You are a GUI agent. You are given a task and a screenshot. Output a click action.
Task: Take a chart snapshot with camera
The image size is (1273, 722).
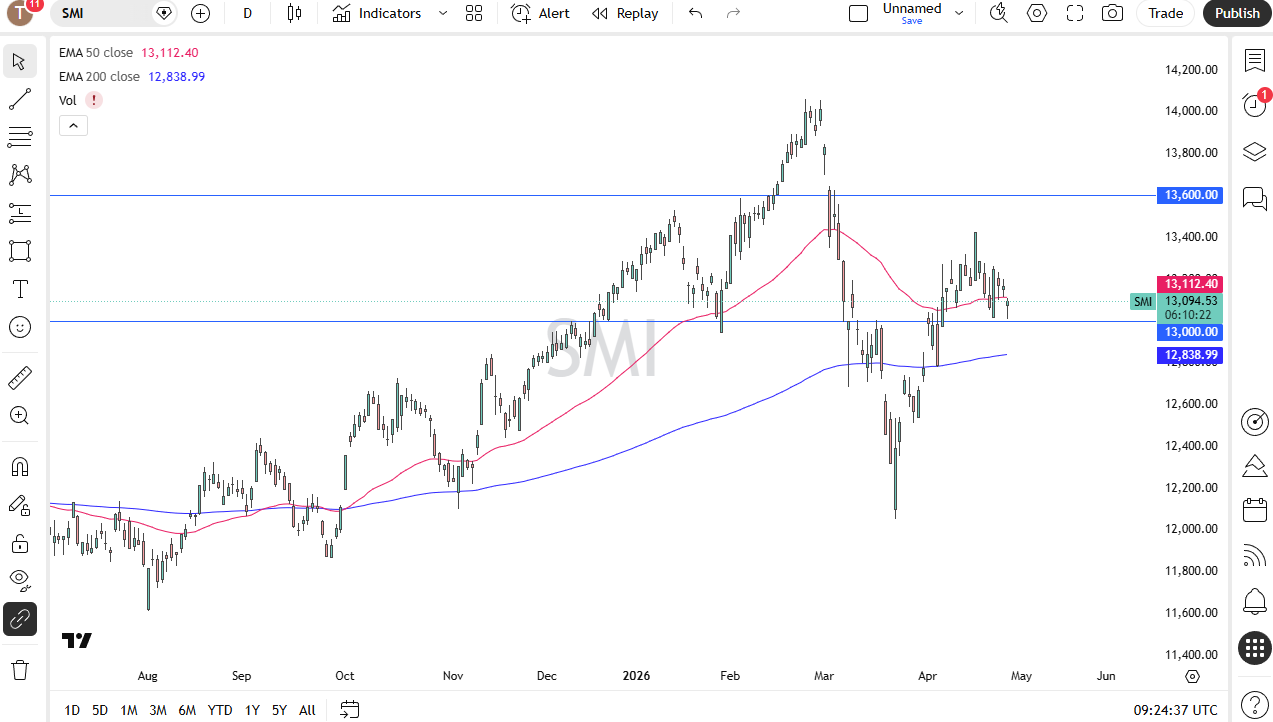click(x=1112, y=13)
